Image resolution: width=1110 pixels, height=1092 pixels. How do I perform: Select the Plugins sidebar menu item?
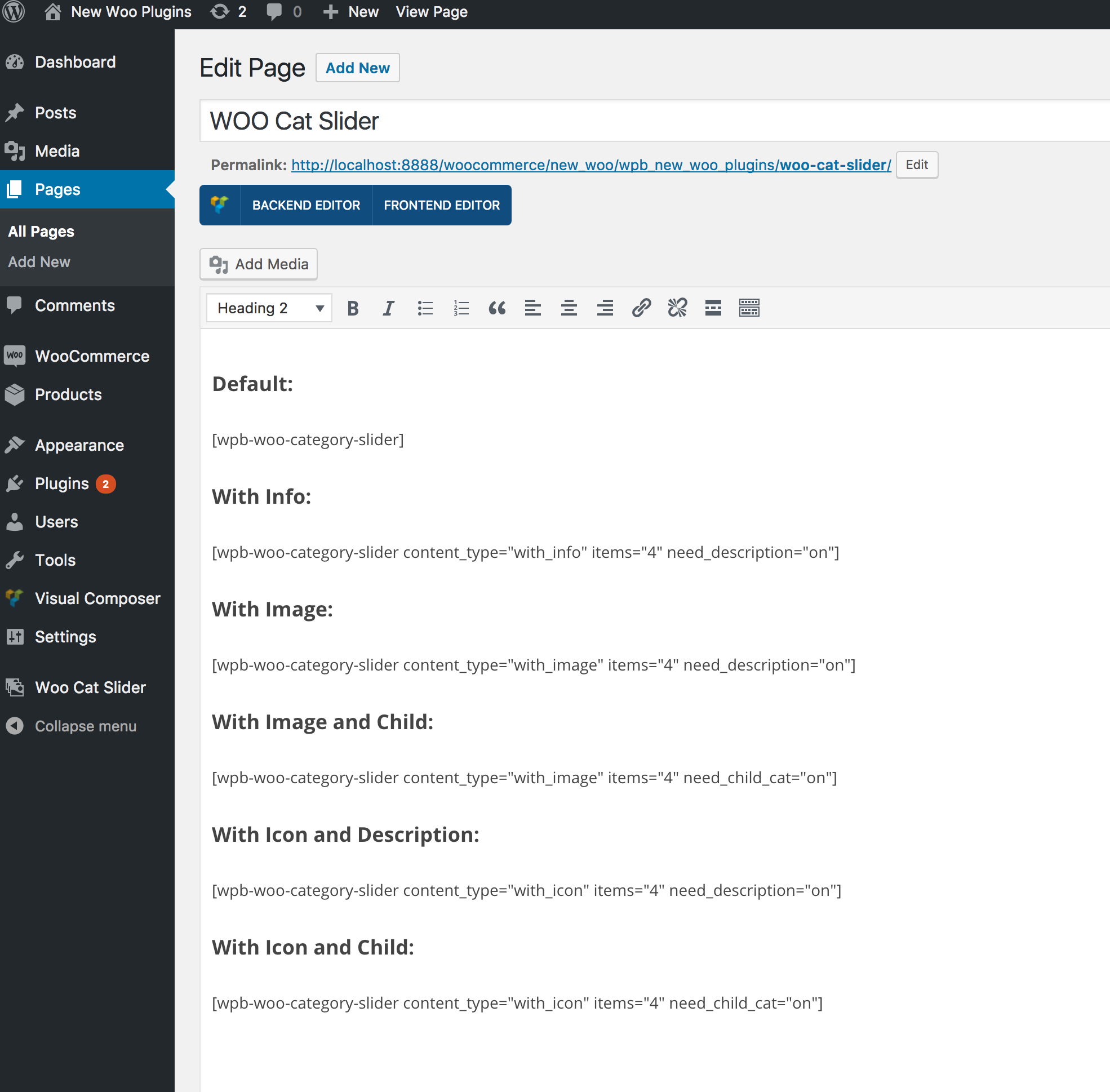62,483
